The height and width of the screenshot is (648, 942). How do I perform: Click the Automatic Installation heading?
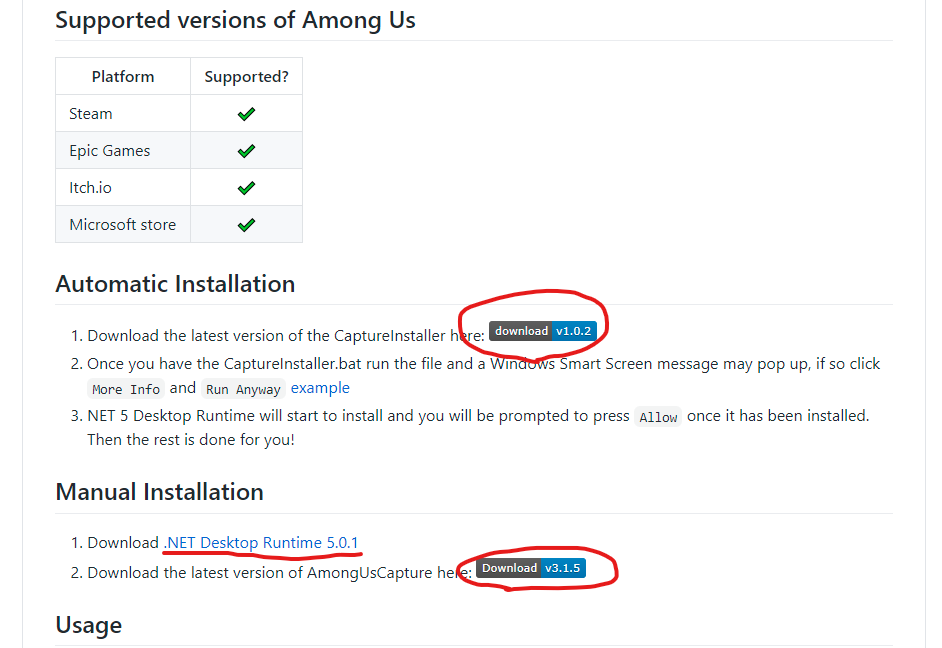175,284
